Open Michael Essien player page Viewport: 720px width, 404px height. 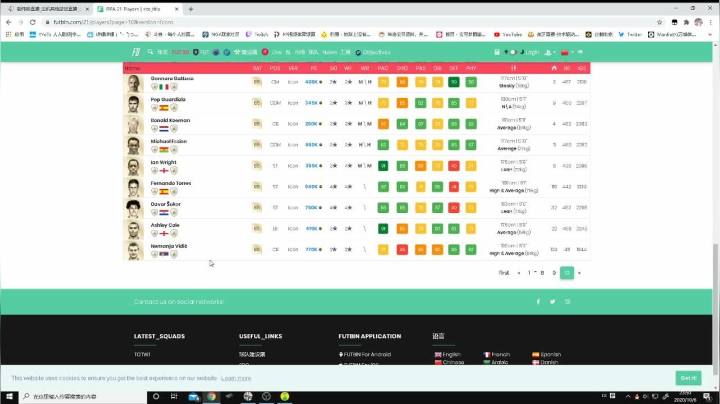coord(169,141)
